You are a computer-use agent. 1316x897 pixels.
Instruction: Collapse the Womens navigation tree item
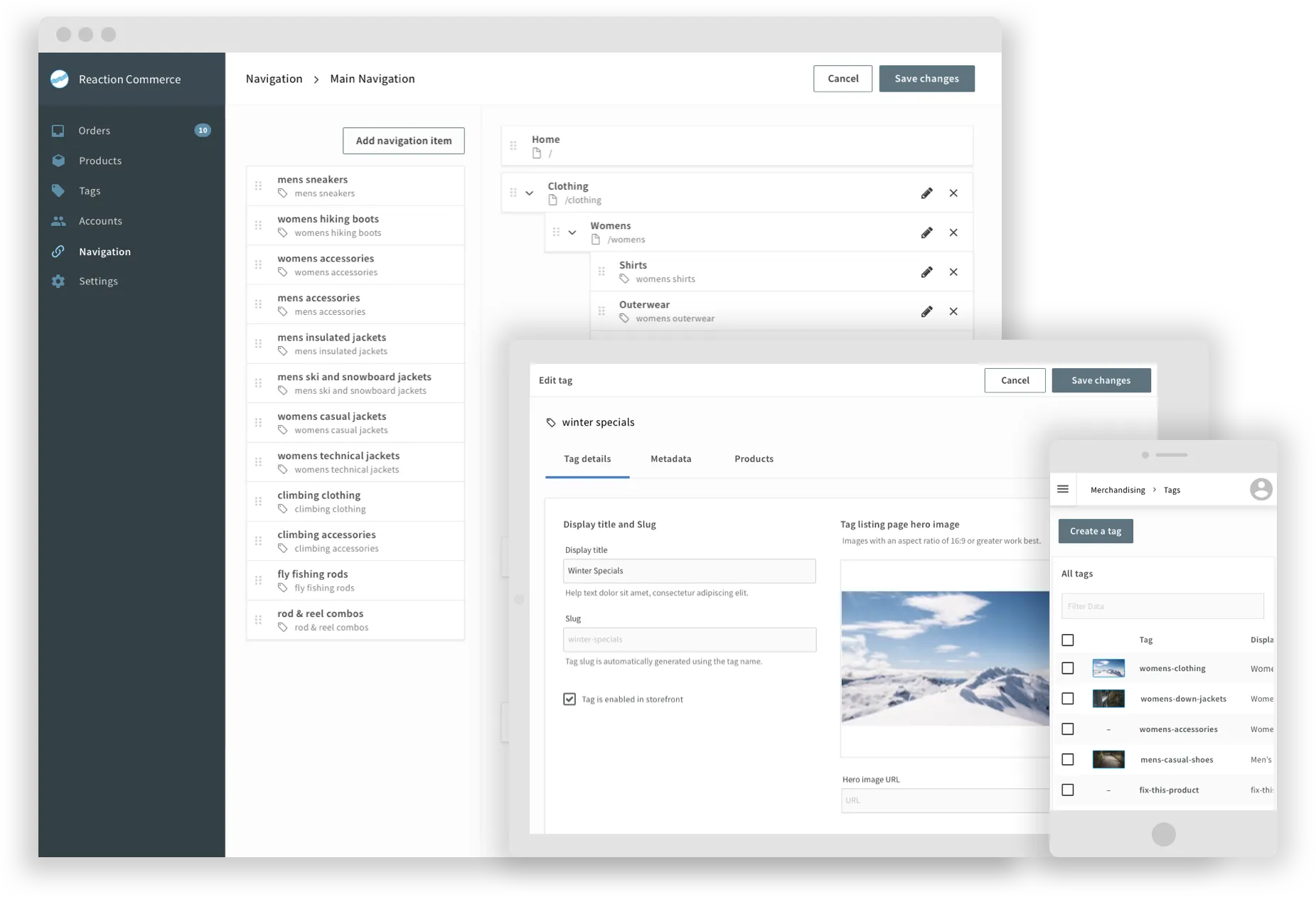coord(573,232)
